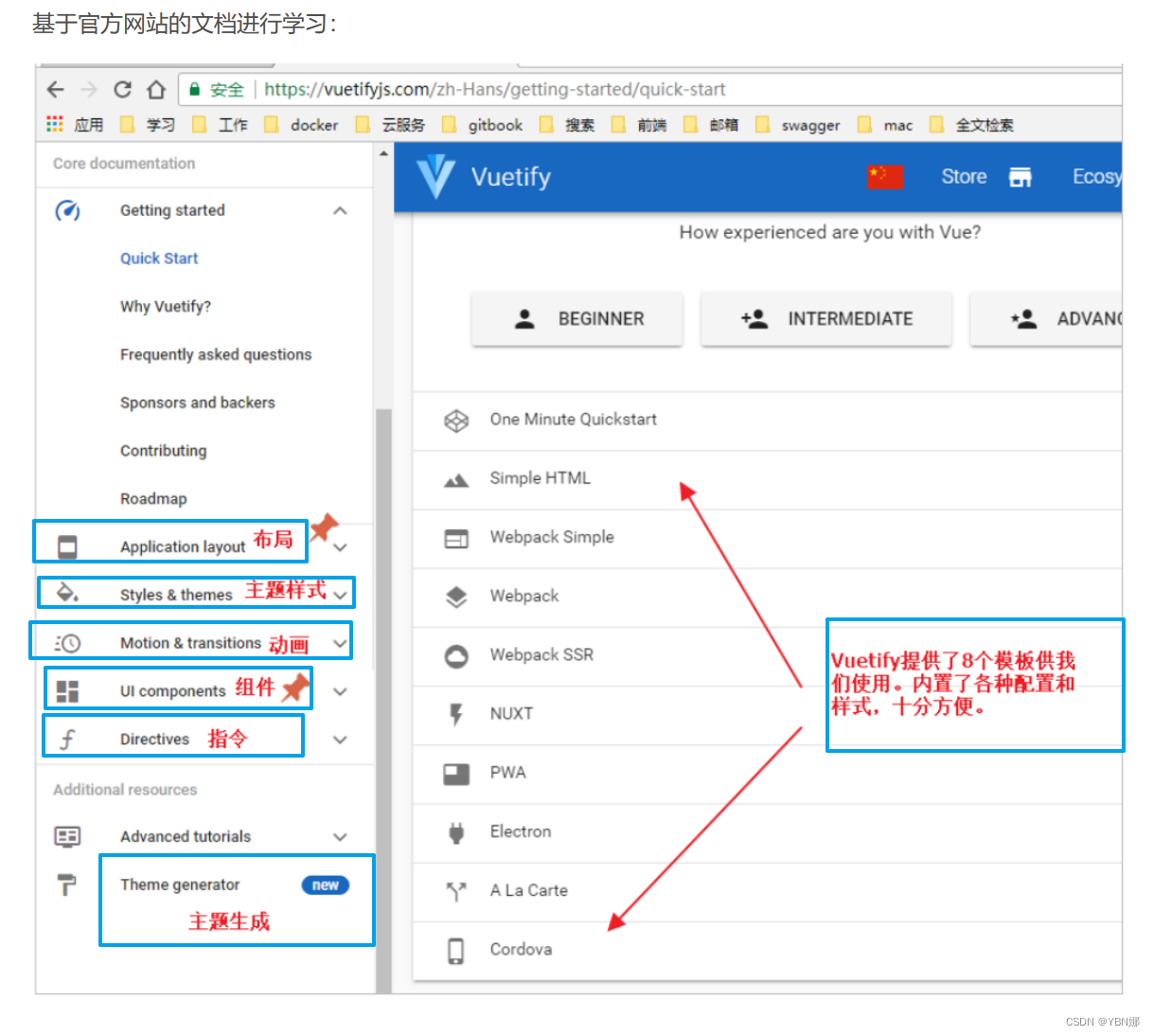Expand the UI components section
The image size is (1154, 1036).
(339, 690)
